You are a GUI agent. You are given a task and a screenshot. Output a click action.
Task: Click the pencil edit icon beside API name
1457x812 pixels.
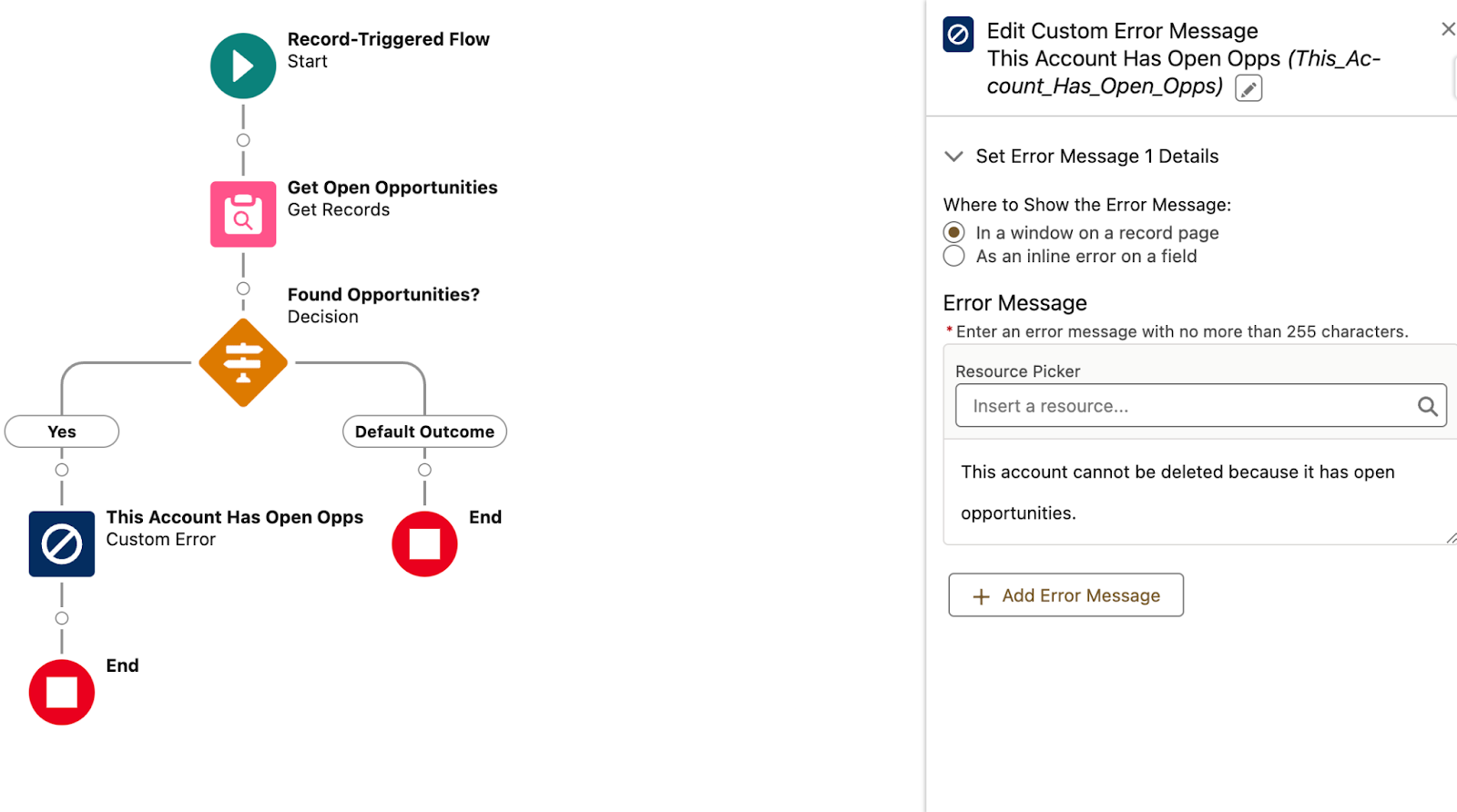tap(1248, 88)
